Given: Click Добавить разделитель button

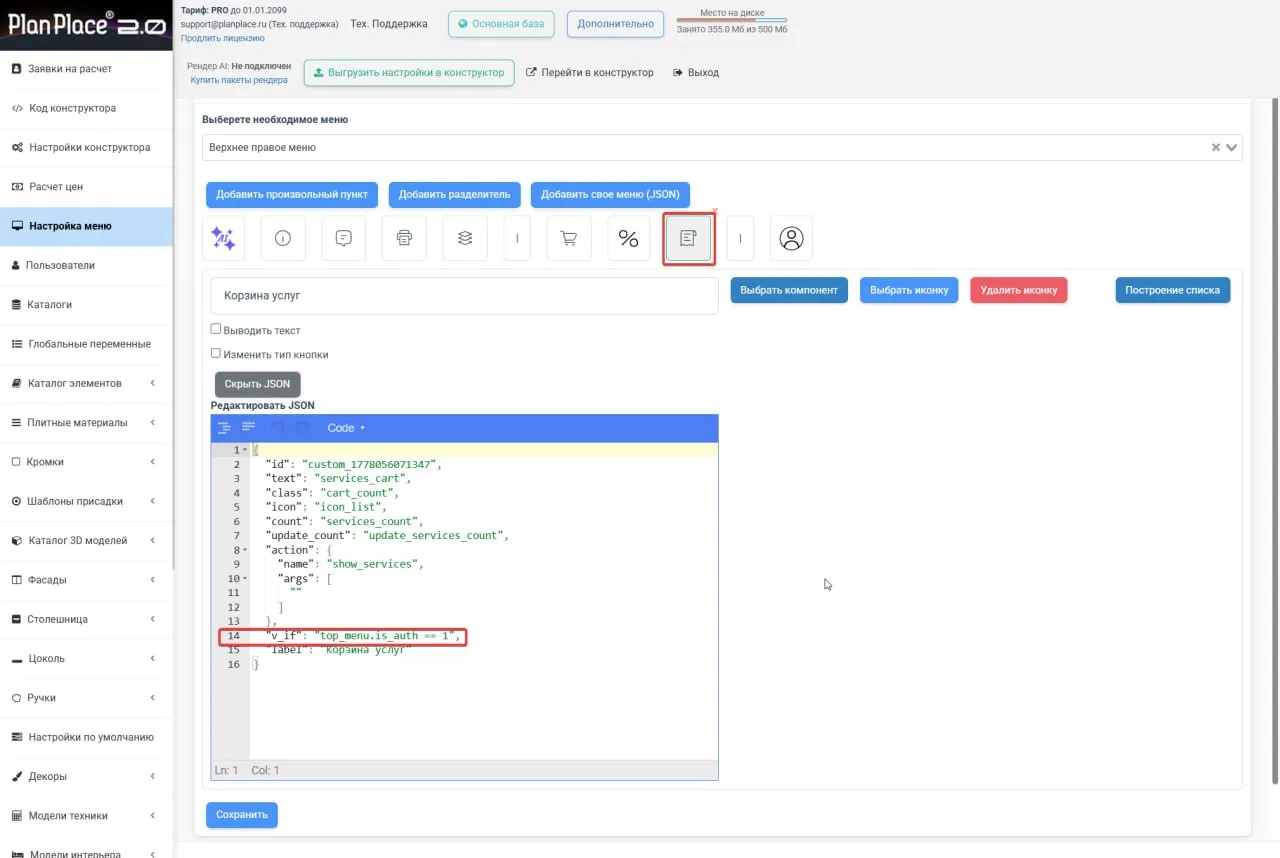Looking at the screenshot, I should pyautogui.click(x=454, y=194).
